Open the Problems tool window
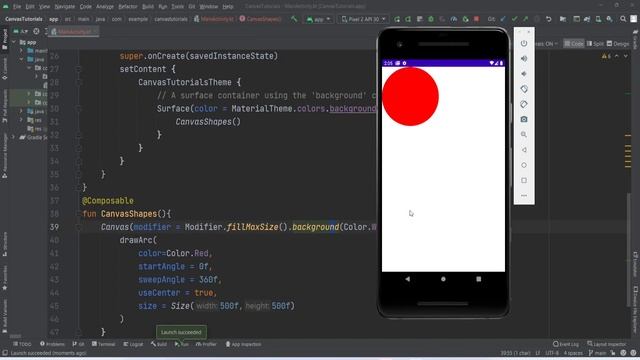This screenshot has width=640, height=360. 52,344
